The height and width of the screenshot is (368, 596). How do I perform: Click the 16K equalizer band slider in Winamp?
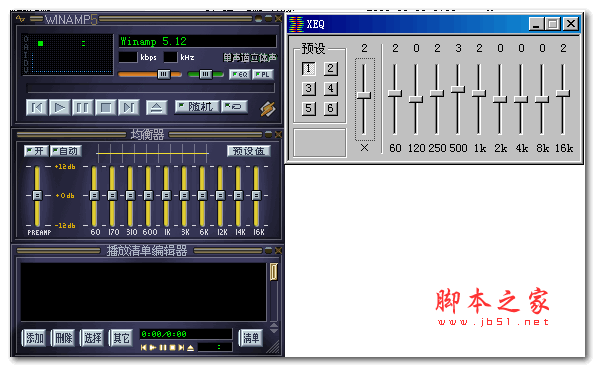256,195
